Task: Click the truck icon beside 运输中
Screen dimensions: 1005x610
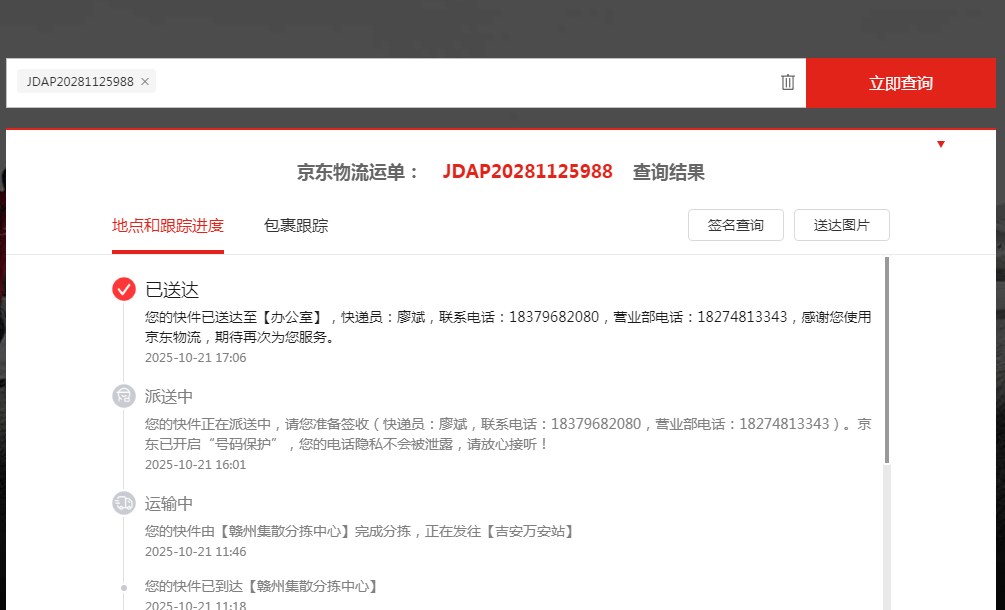Action: coord(124,503)
